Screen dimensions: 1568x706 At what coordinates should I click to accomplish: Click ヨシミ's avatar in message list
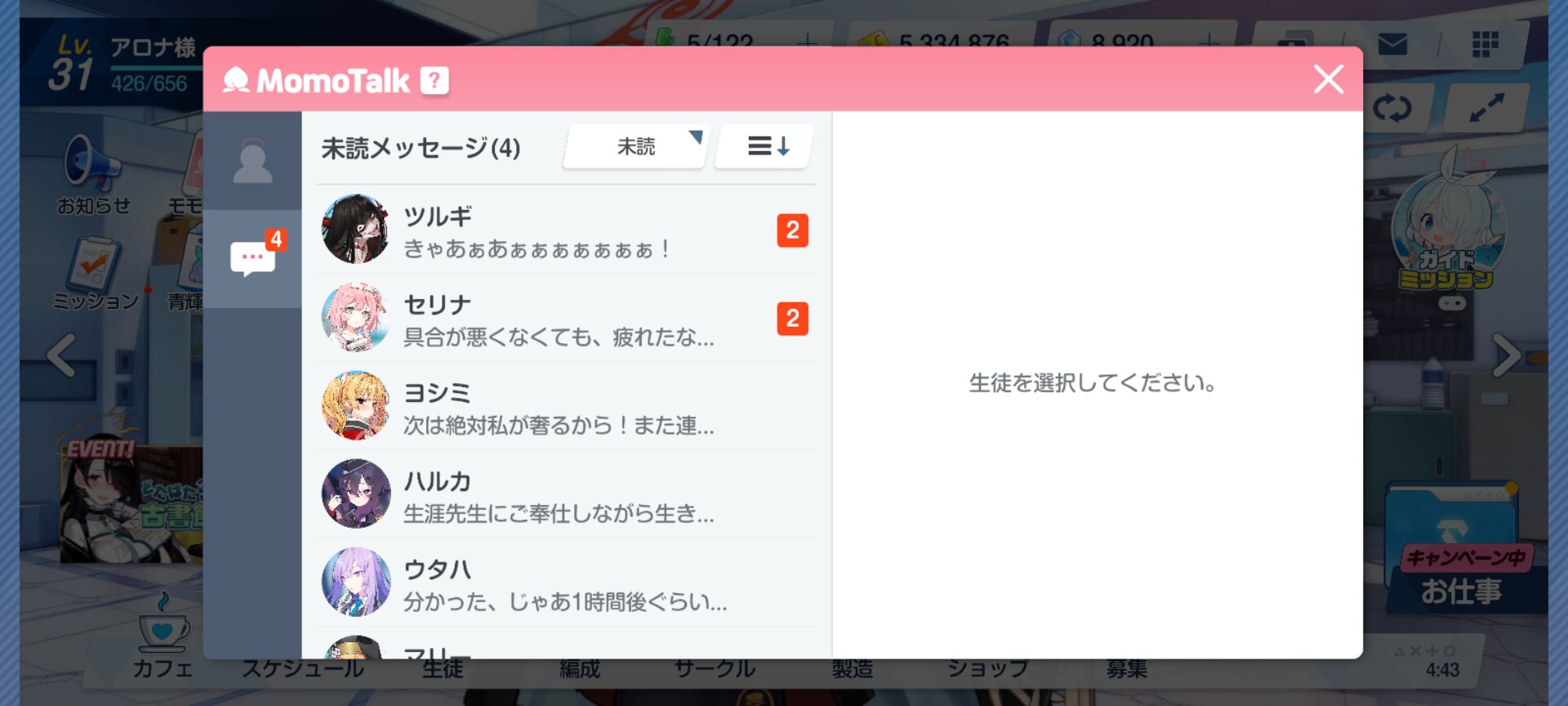click(355, 406)
